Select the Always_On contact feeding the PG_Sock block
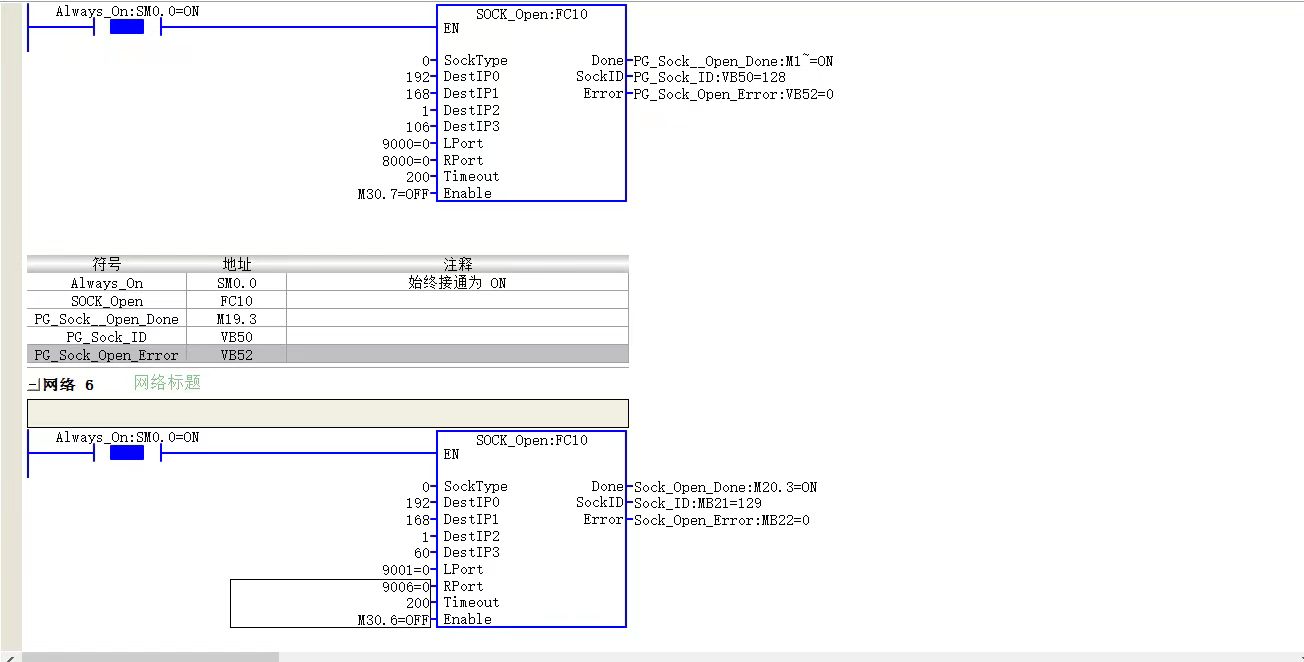 coord(127,27)
